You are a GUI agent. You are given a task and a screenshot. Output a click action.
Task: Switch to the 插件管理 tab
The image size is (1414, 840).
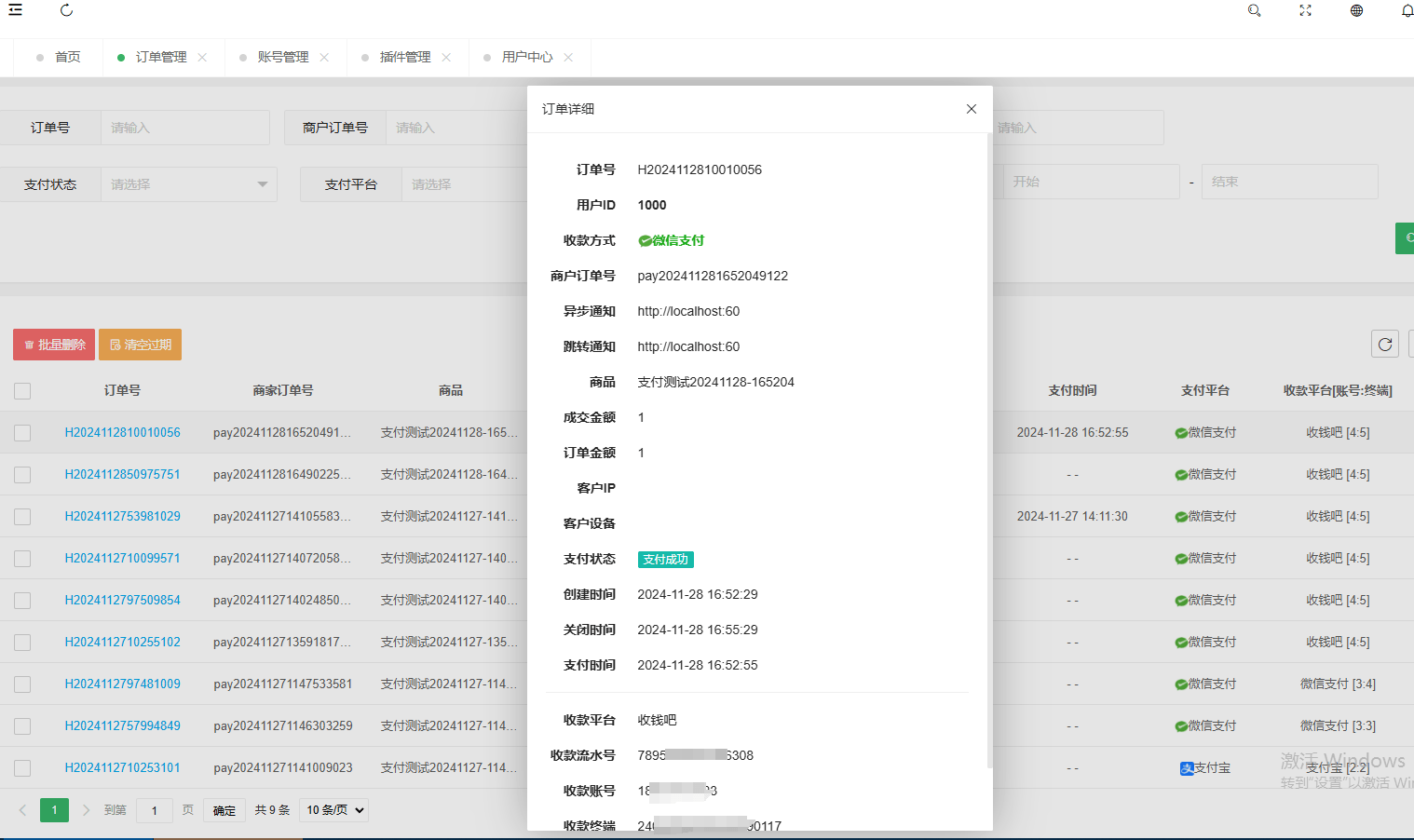coord(405,57)
